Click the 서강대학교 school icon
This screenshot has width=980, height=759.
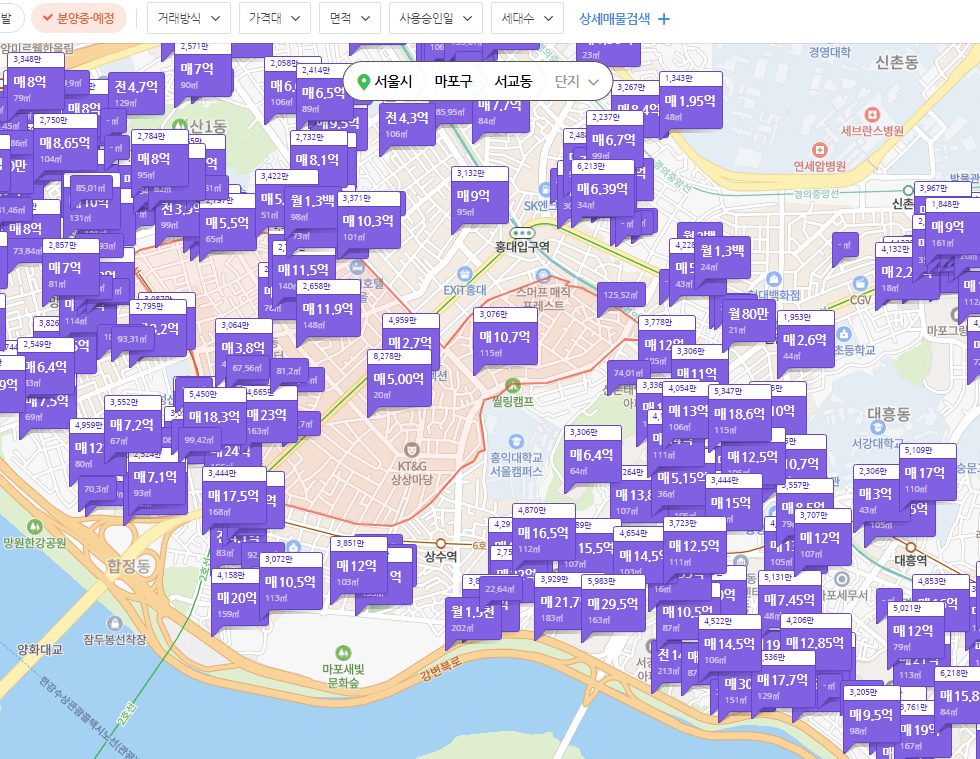click(x=878, y=427)
